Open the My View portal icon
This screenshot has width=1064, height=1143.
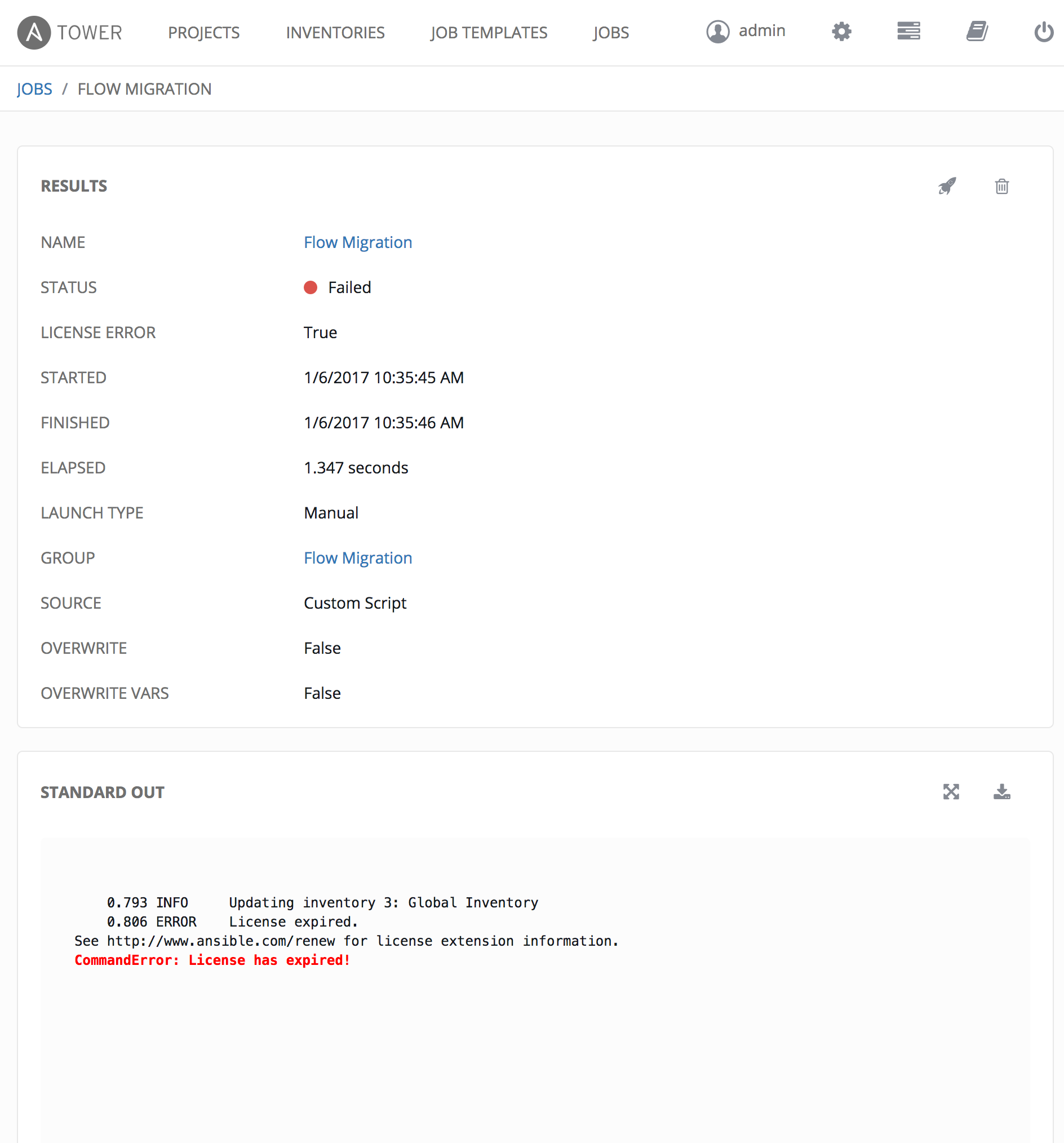908,31
